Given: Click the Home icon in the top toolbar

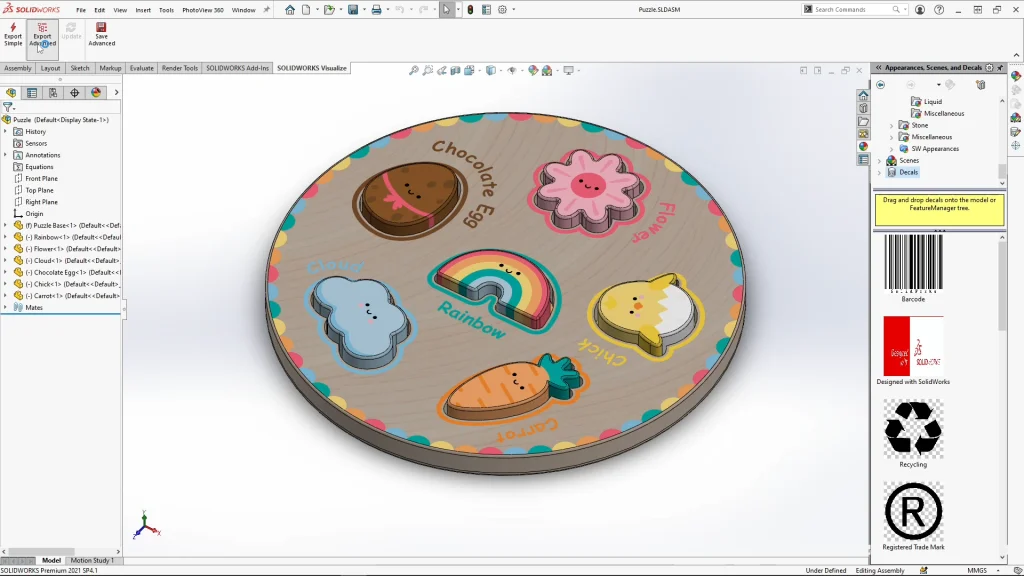Looking at the screenshot, I should [290, 10].
